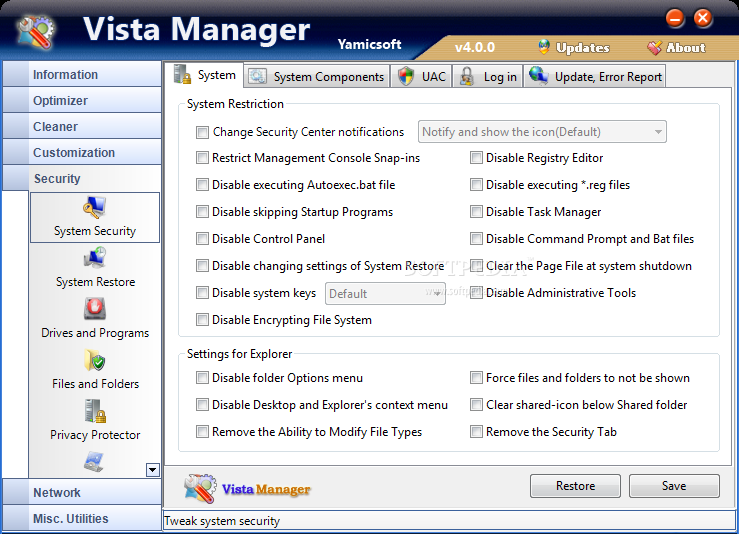Screen dimensions: 739x534
Task: Open Files and Folders icon
Action: [95, 360]
